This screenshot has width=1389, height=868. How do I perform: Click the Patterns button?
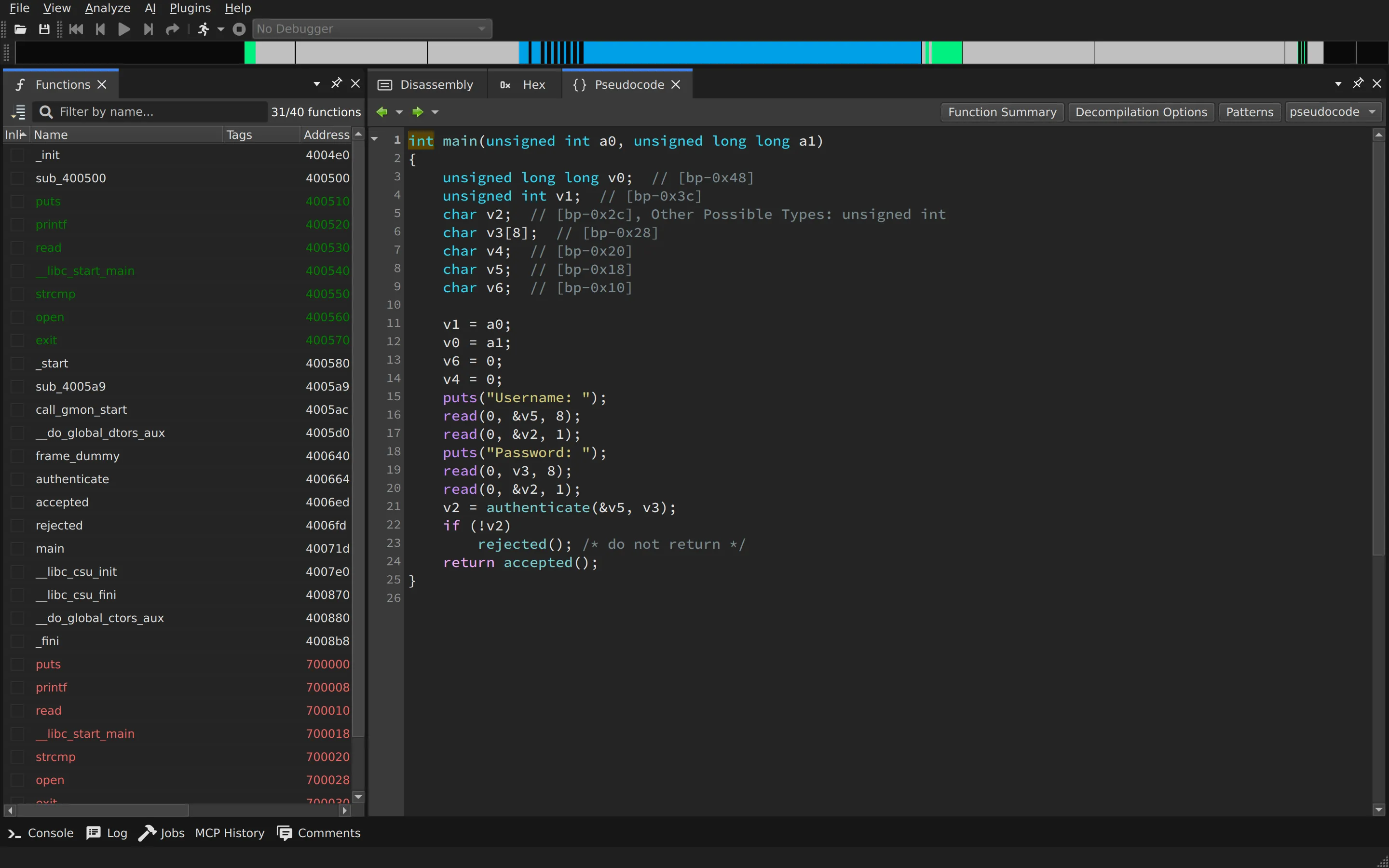pyautogui.click(x=1250, y=112)
